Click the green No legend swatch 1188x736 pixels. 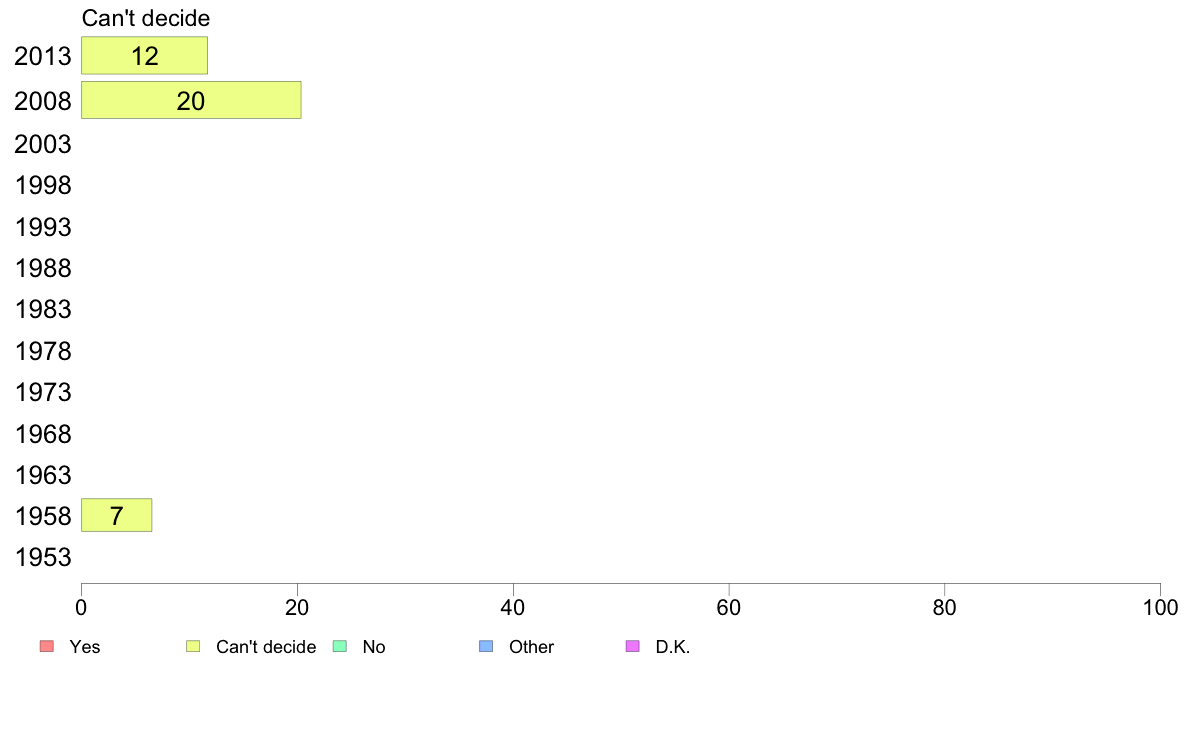click(x=340, y=646)
